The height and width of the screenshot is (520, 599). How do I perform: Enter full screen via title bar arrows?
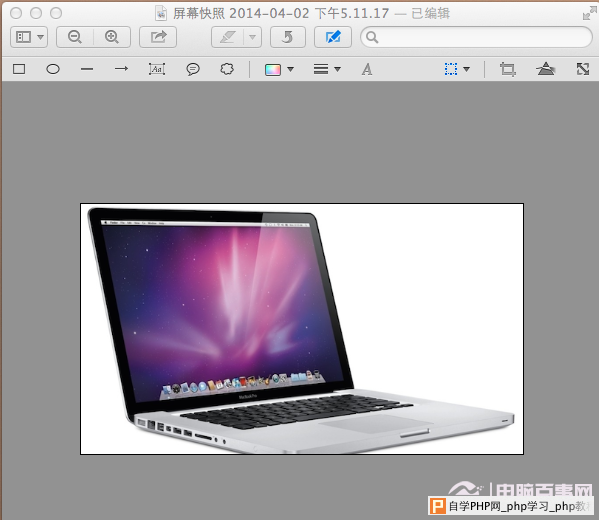coord(589,14)
